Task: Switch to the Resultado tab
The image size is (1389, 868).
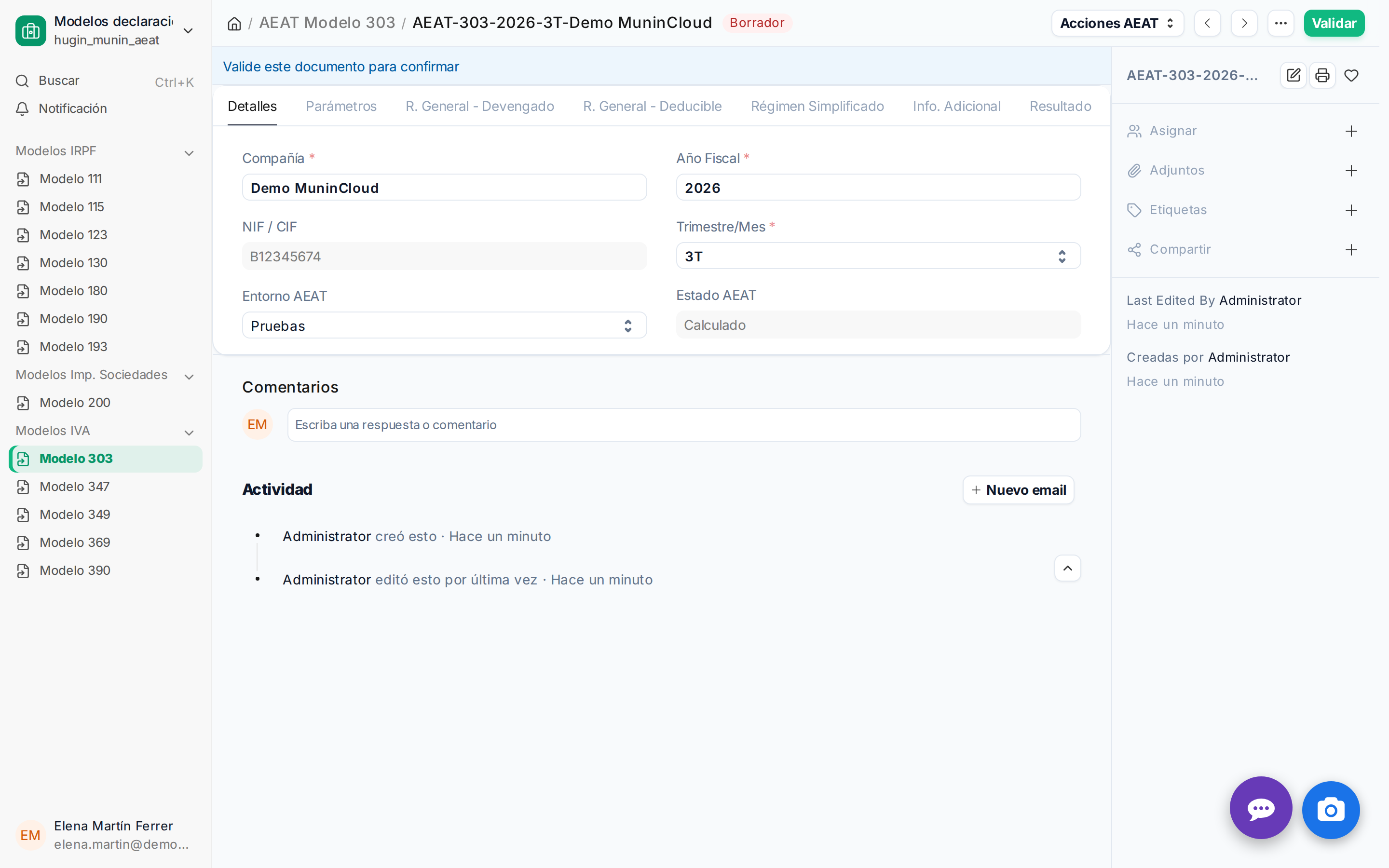Action: 1060,107
